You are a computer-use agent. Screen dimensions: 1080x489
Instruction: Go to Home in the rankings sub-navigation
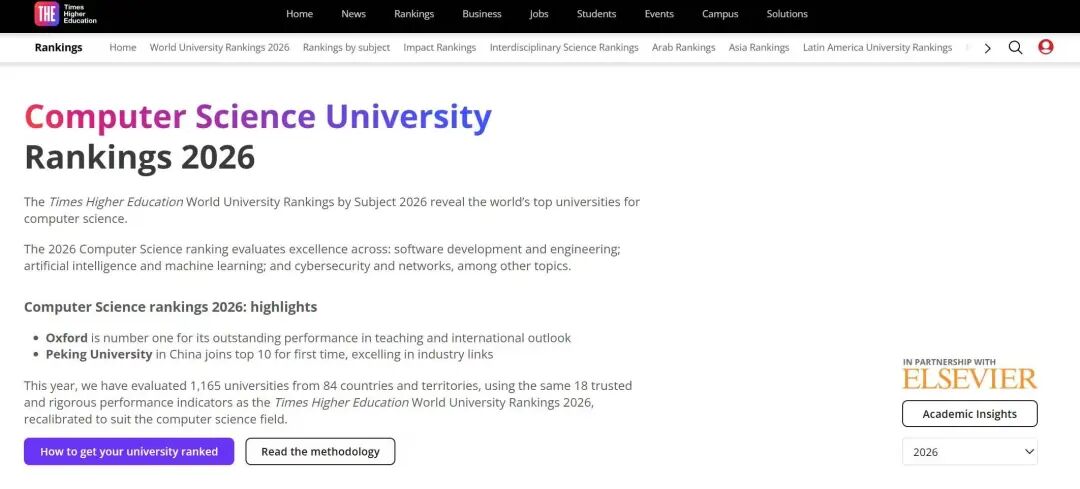click(x=123, y=48)
